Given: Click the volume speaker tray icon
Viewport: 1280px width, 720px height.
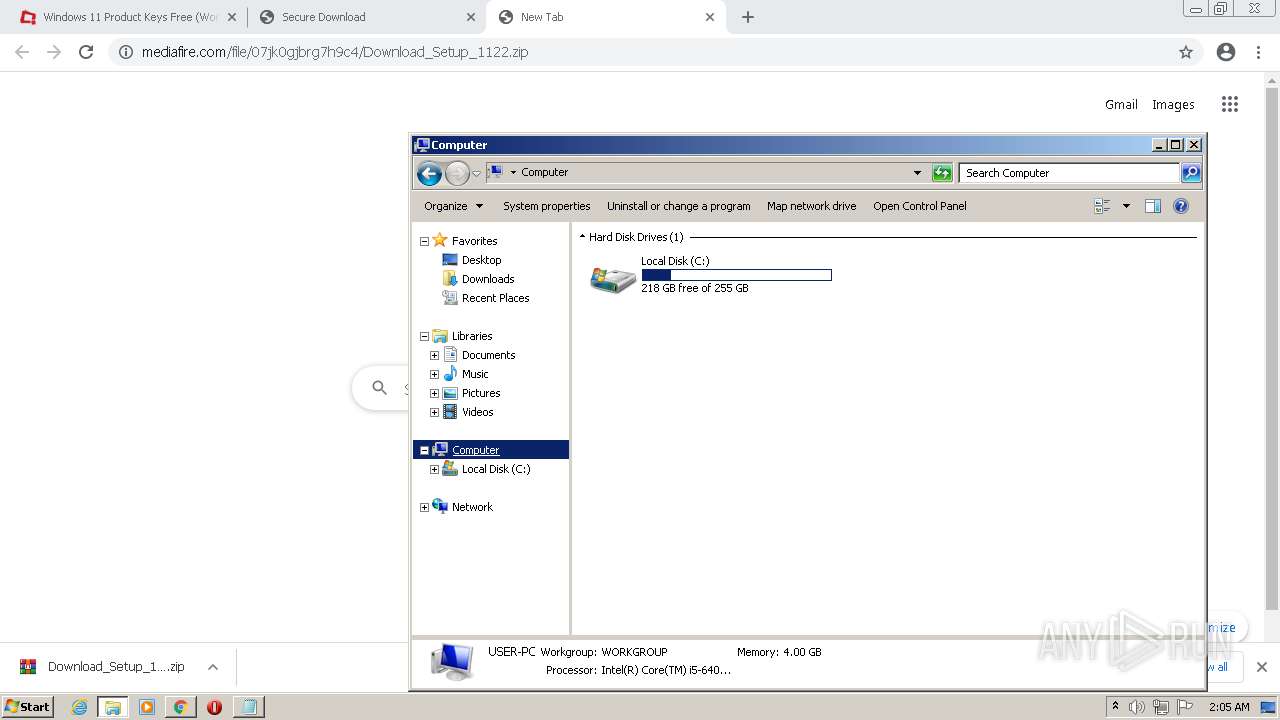Looking at the screenshot, I should pyautogui.click(x=1137, y=707).
